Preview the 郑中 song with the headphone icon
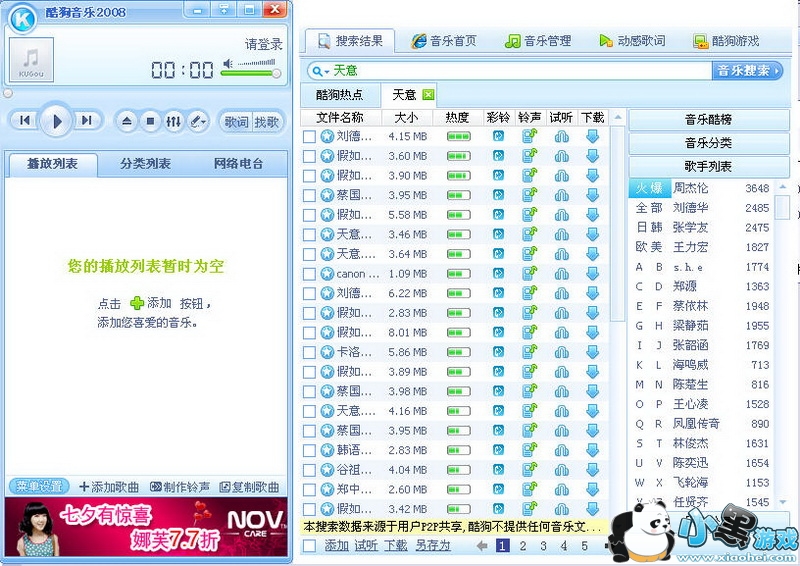Image resolution: width=800 pixels, height=566 pixels. coord(561,489)
